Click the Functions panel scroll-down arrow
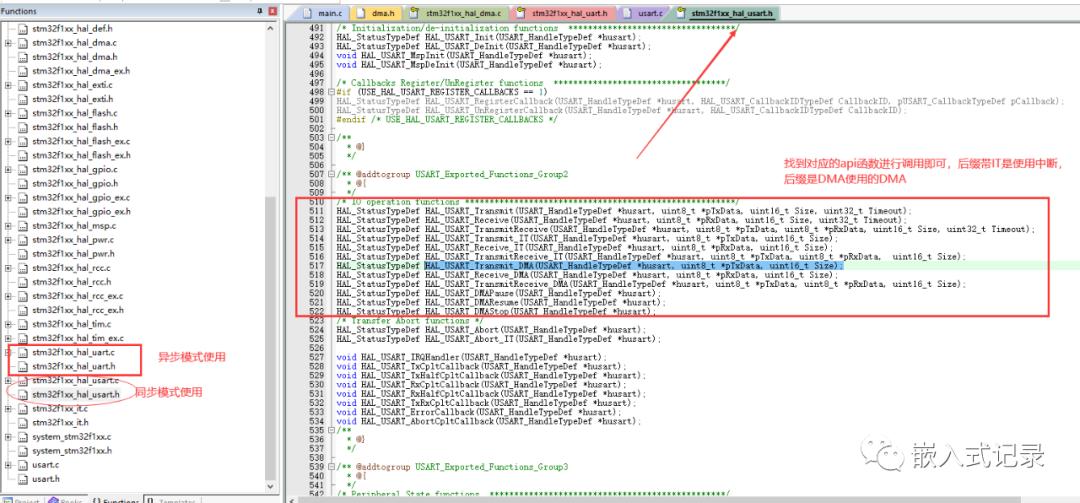1080x503 pixels. point(271,485)
